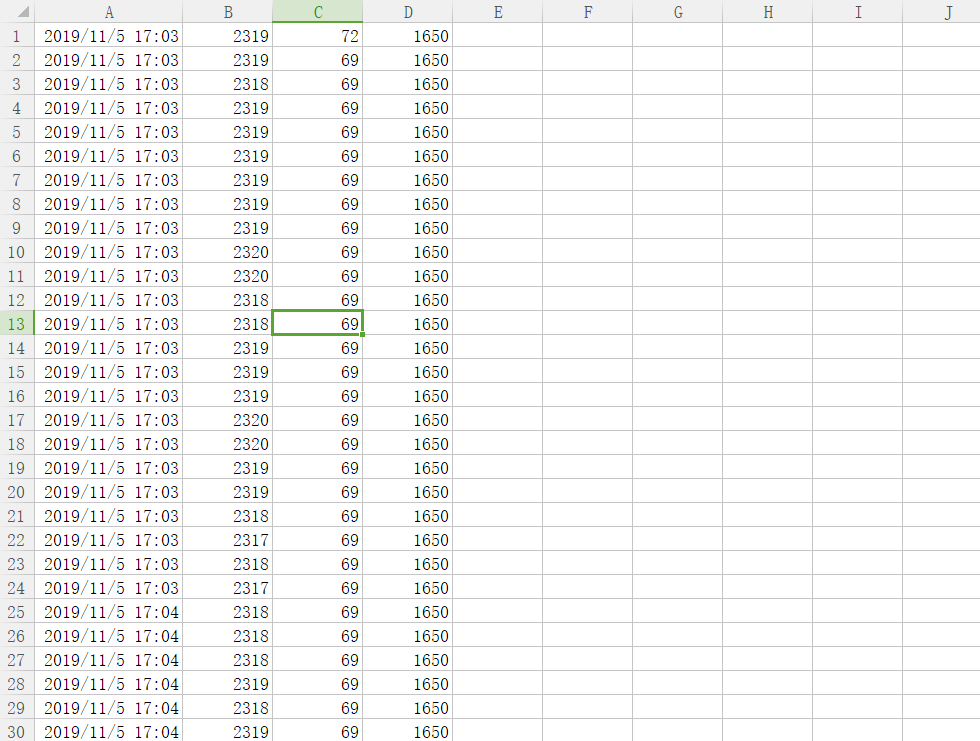980x741 pixels.
Task: Click empty cell E5
Action: click(x=498, y=132)
